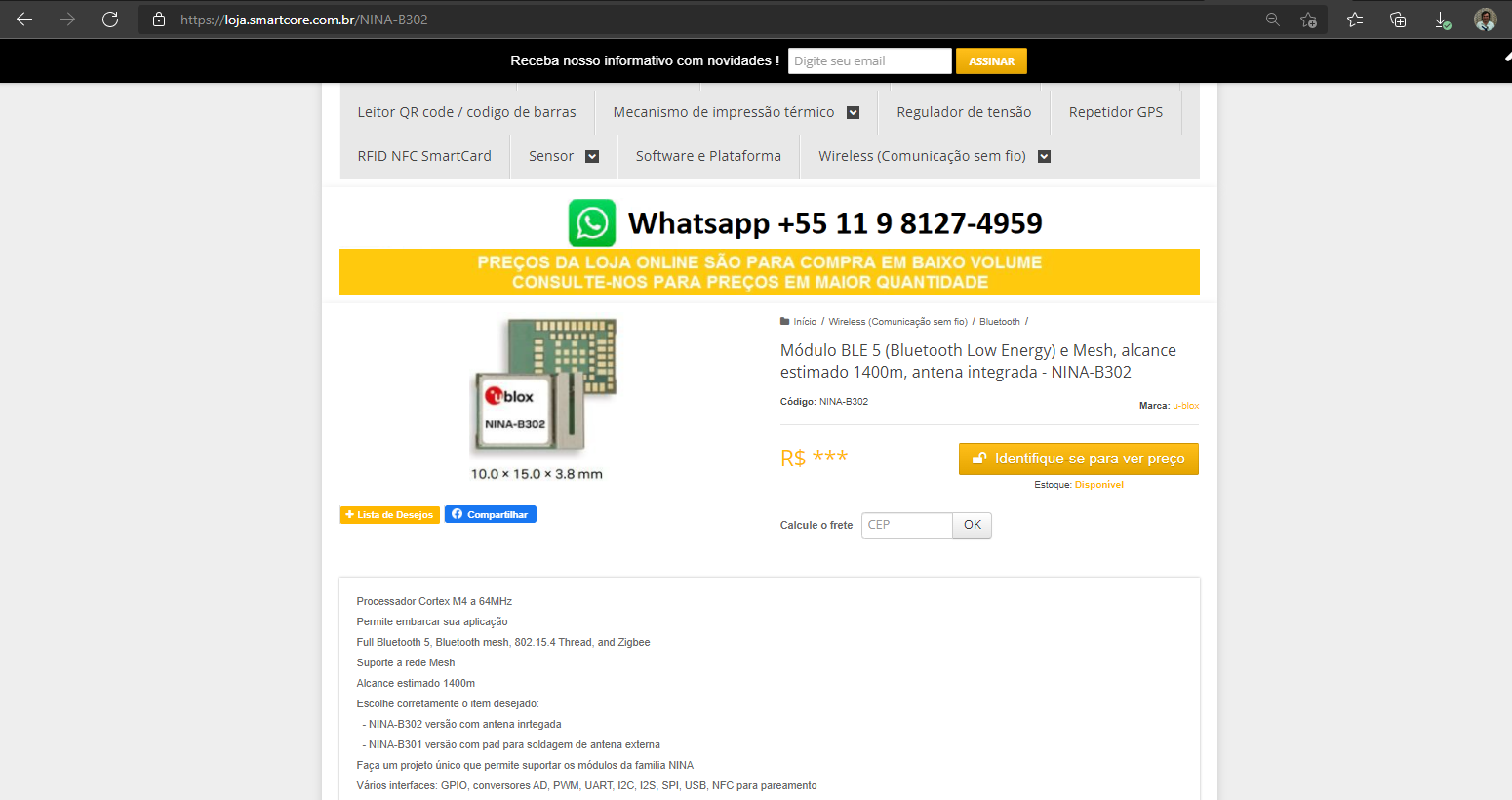Image resolution: width=1512 pixels, height=800 pixels.
Task: Expand Mecanismo de impressão térmico dropdown arrow
Action: point(853,112)
